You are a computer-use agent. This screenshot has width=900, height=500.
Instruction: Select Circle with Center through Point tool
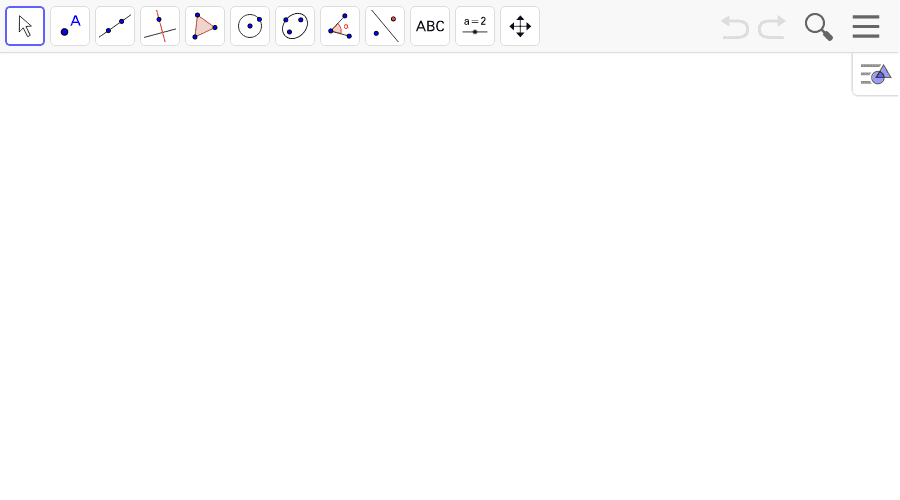click(250, 26)
